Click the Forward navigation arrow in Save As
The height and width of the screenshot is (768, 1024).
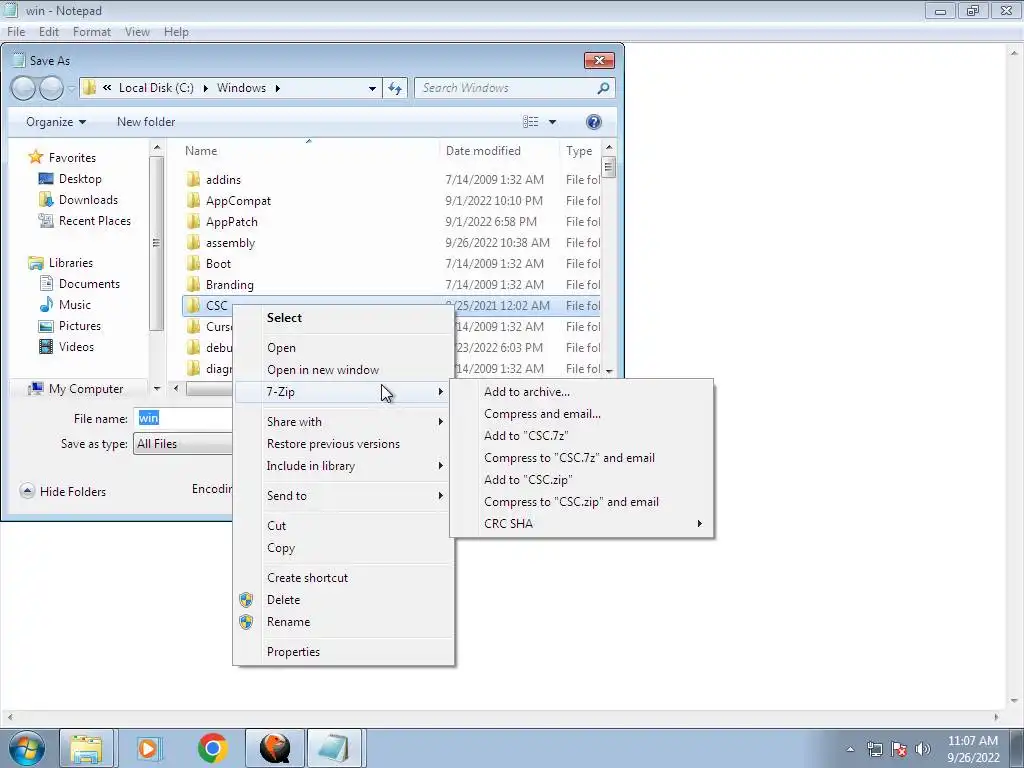pyautogui.click(x=52, y=88)
